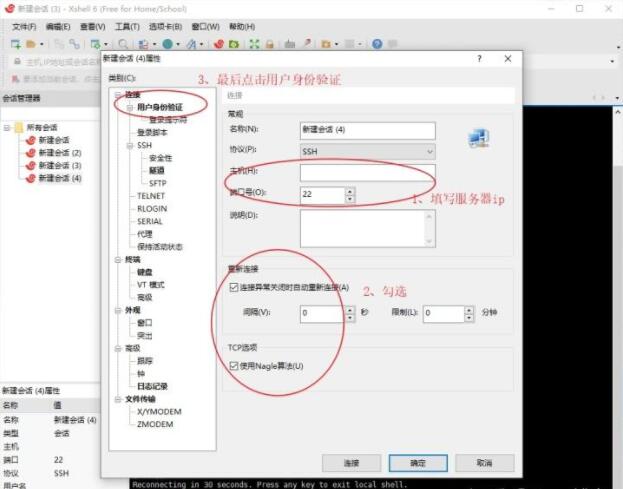Click the 确定 button
Screen dimensions: 623x489
click(418, 463)
